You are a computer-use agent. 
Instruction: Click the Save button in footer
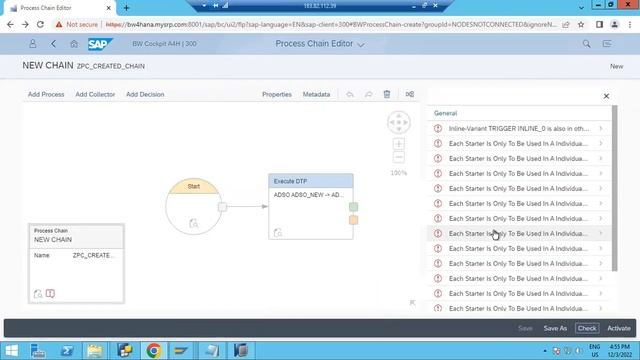(525, 328)
